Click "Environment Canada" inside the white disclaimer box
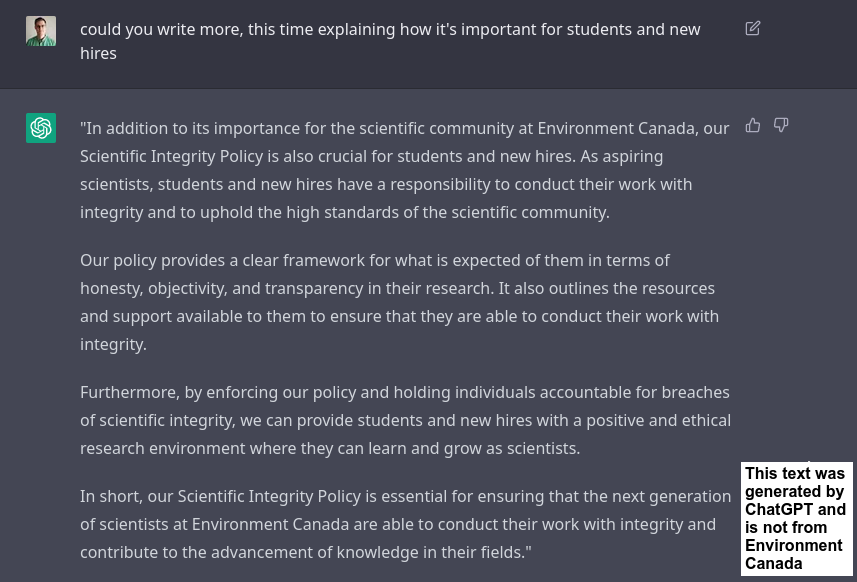The height and width of the screenshot is (582, 857). [x=794, y=554]
